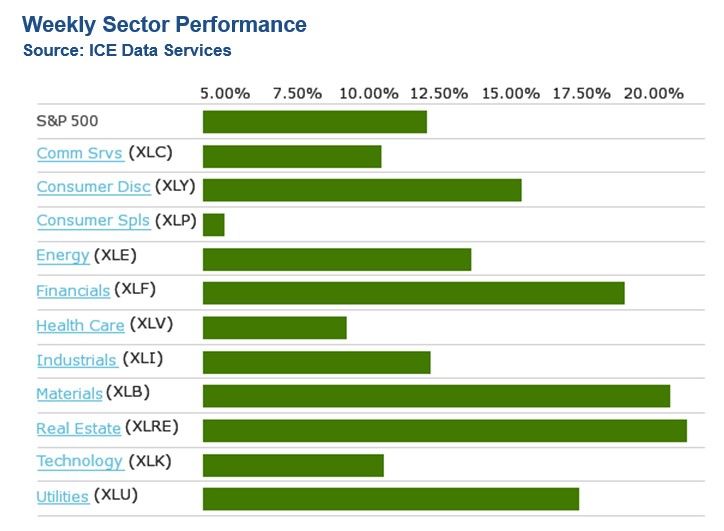This screenshot has width=724, height=531.
Task: Open the Utilities sector link
Action: [x=62, y=497]
